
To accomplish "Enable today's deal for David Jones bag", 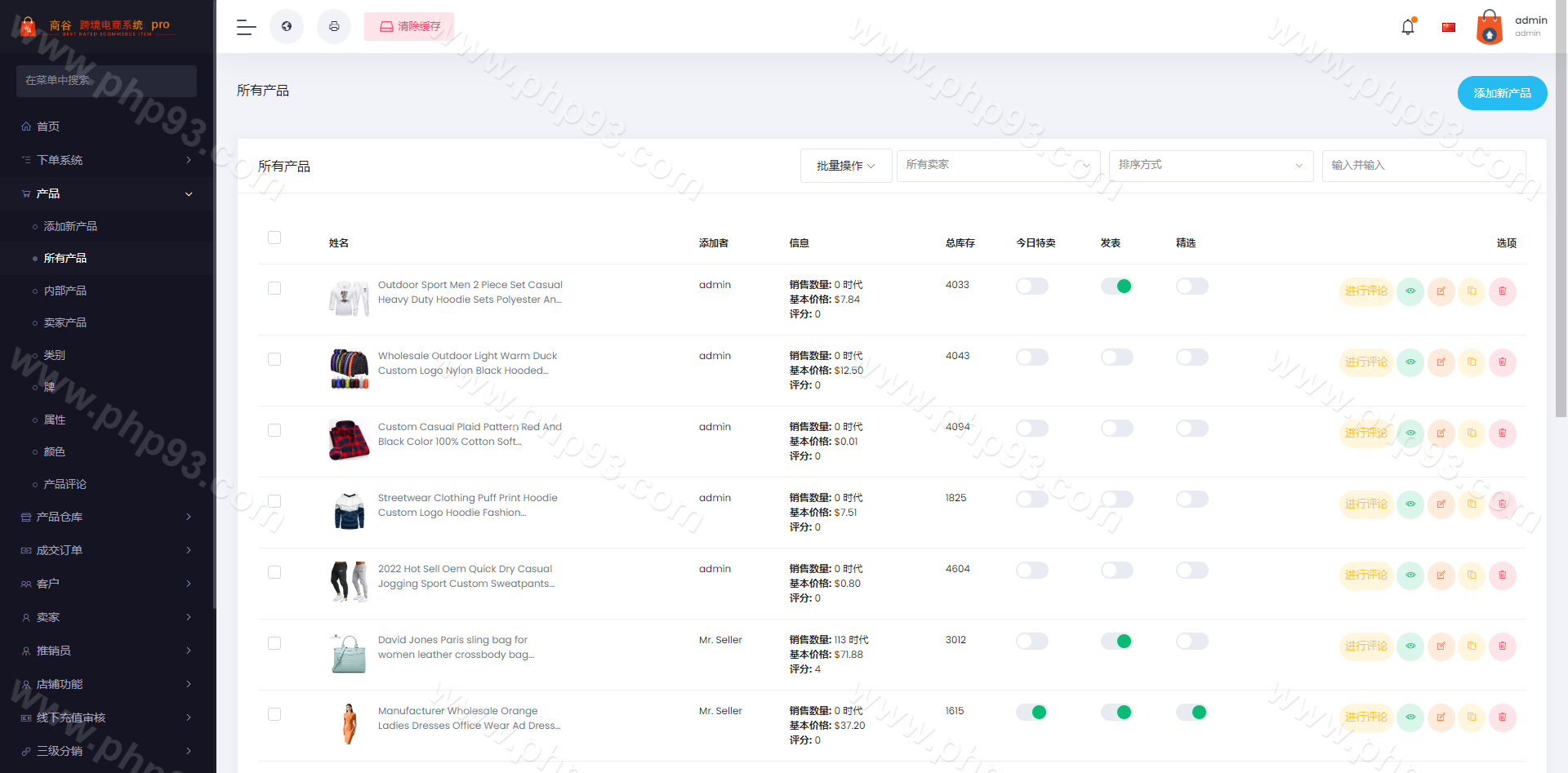I will click(x=1031, y=642).
